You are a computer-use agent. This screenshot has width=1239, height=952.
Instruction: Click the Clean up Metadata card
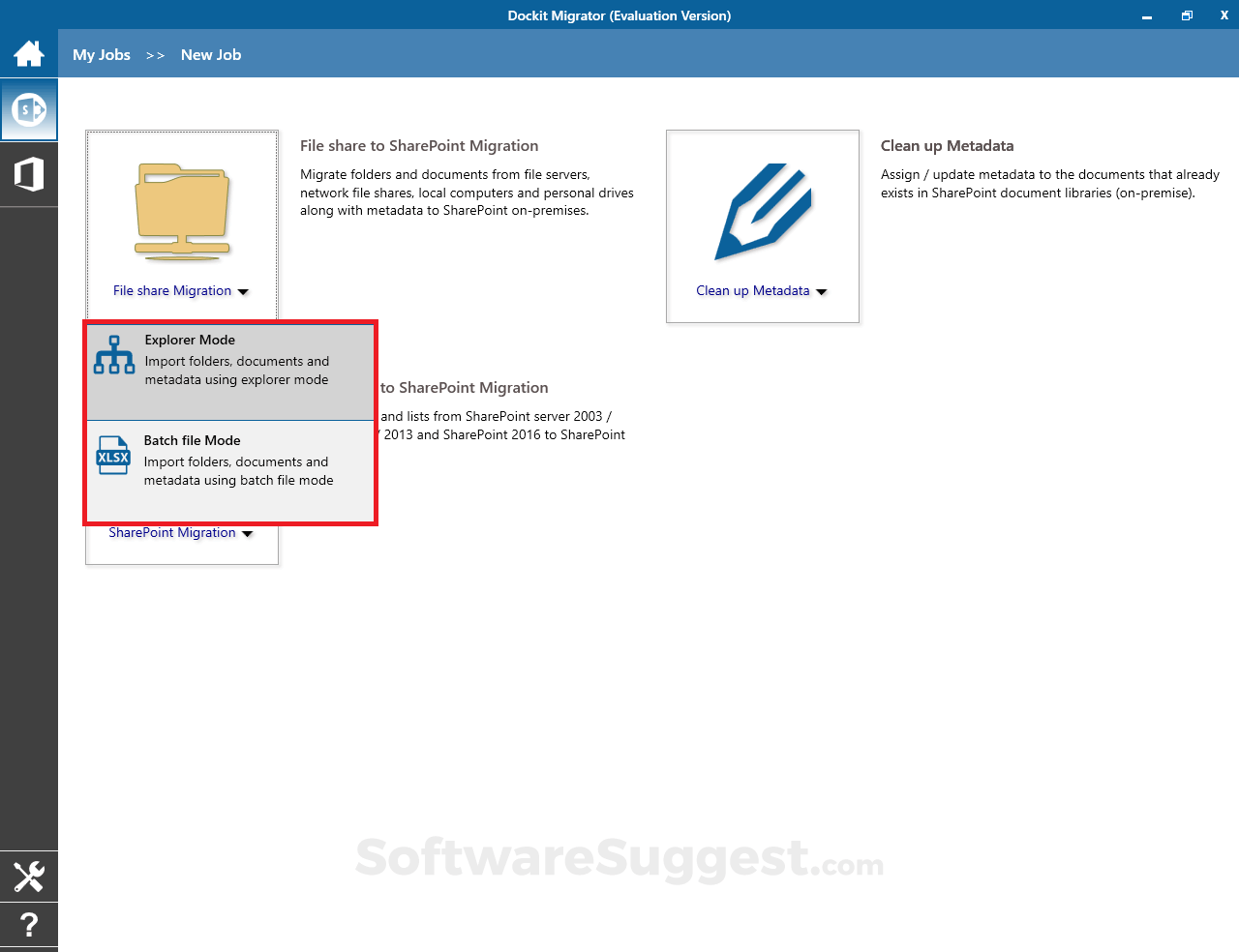(x=763, y=226)
